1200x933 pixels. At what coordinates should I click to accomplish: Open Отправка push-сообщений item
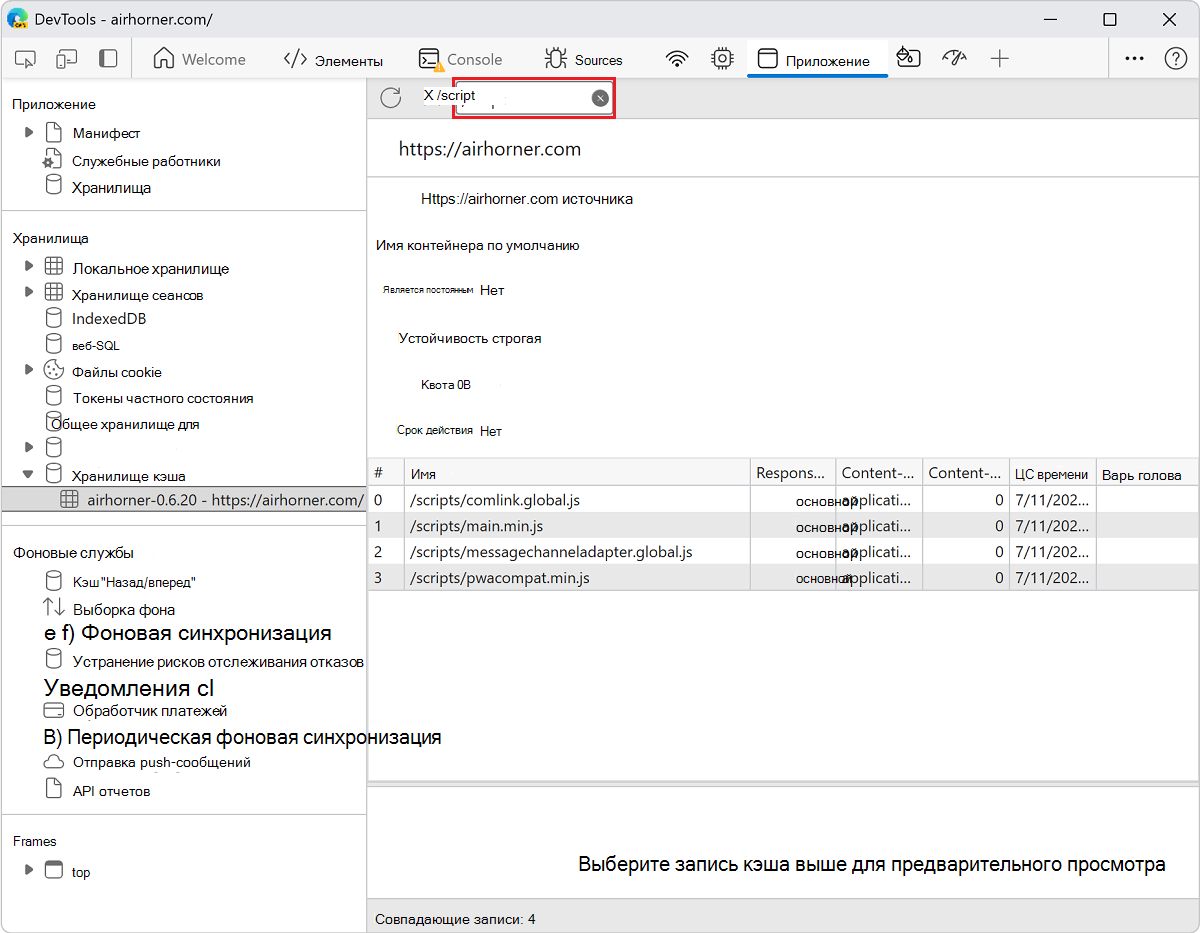coord(161,762)
